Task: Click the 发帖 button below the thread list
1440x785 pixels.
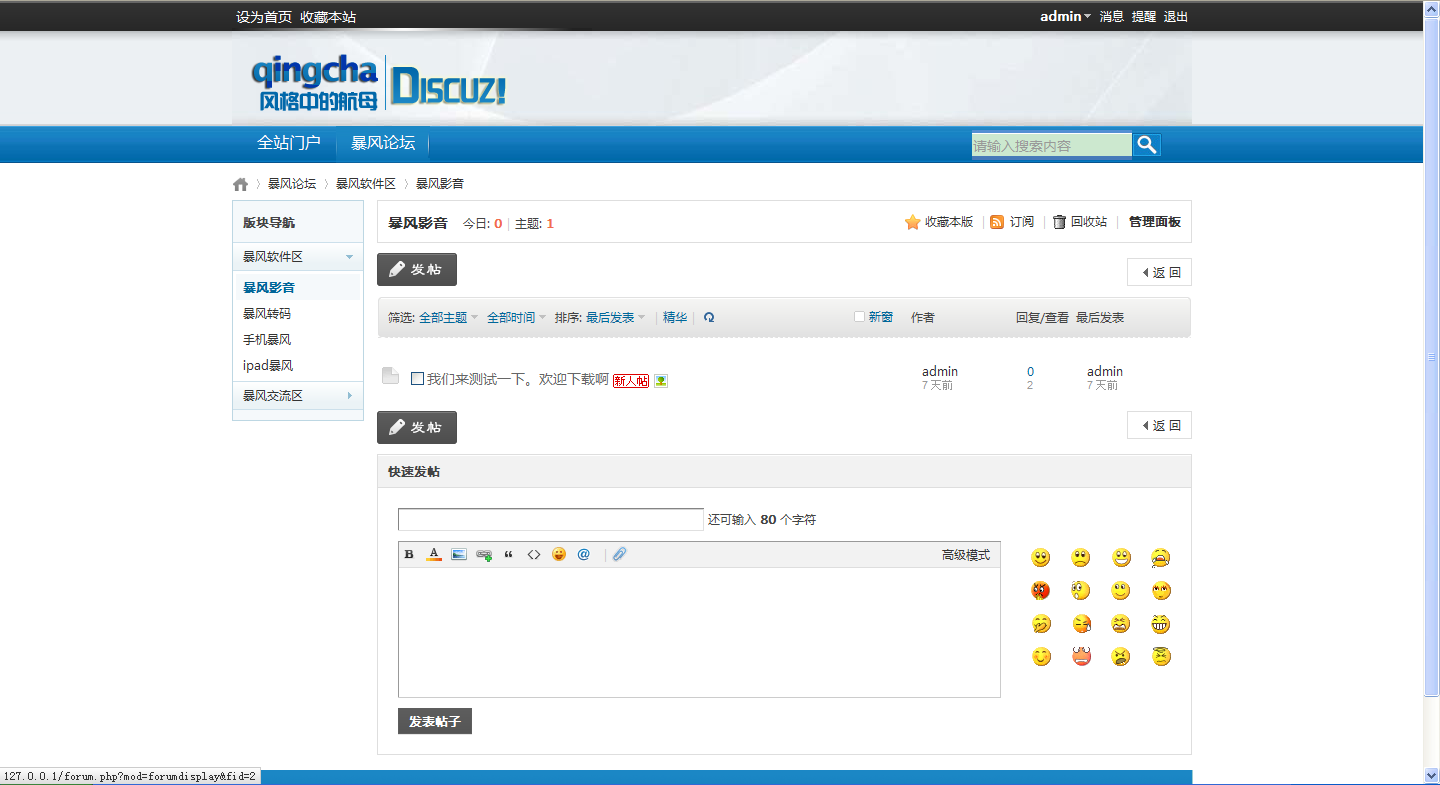Action: click(417, 427)
